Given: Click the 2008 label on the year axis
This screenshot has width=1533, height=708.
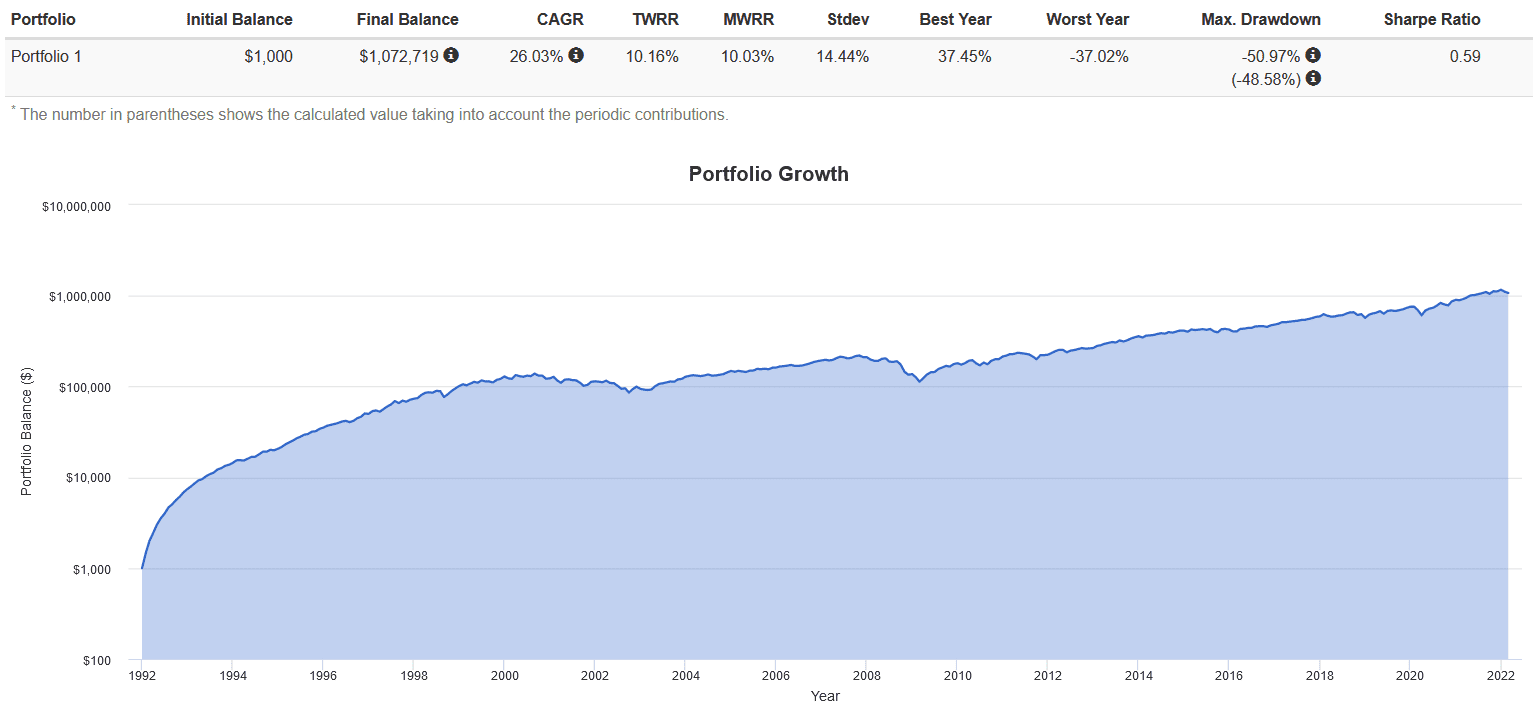Looking at the screenshot, I should (867, 675).
